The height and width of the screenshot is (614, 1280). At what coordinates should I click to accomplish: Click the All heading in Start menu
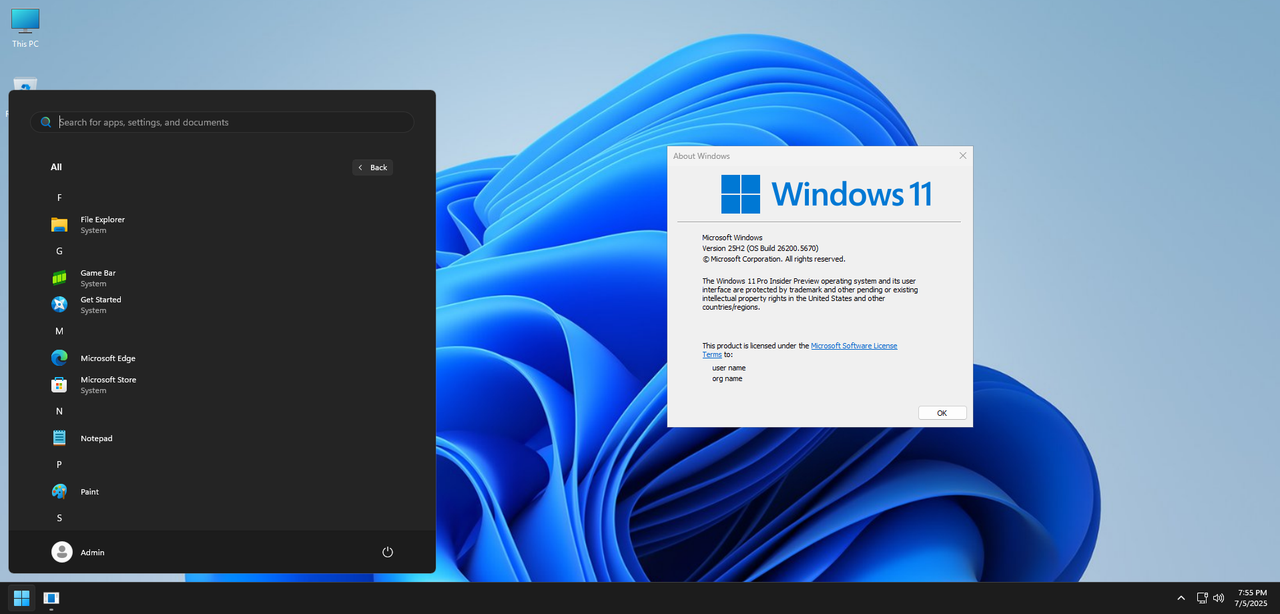click(56, 167)
